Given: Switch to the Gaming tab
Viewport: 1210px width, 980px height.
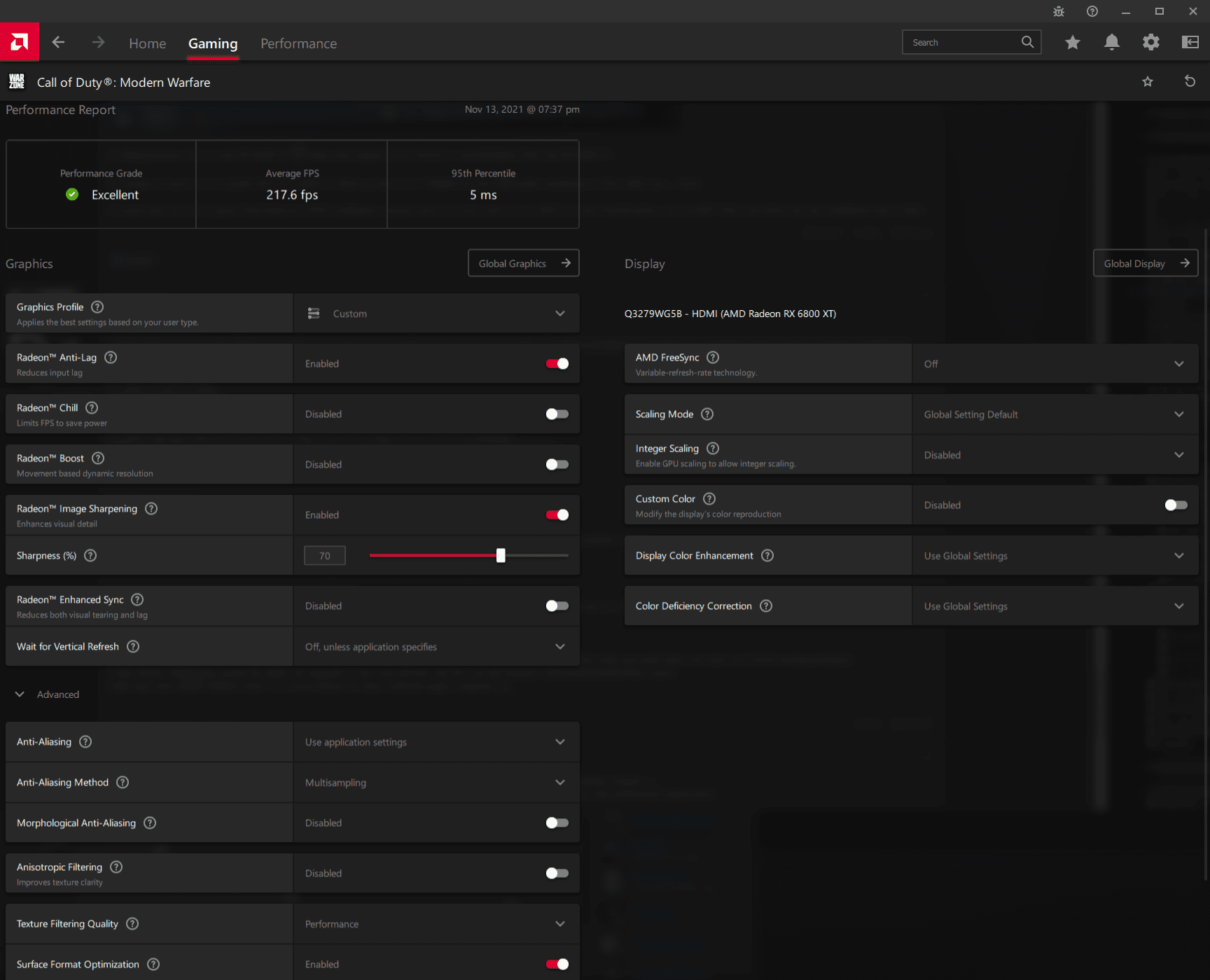Looking at the screenshot, I should point(213,43).
